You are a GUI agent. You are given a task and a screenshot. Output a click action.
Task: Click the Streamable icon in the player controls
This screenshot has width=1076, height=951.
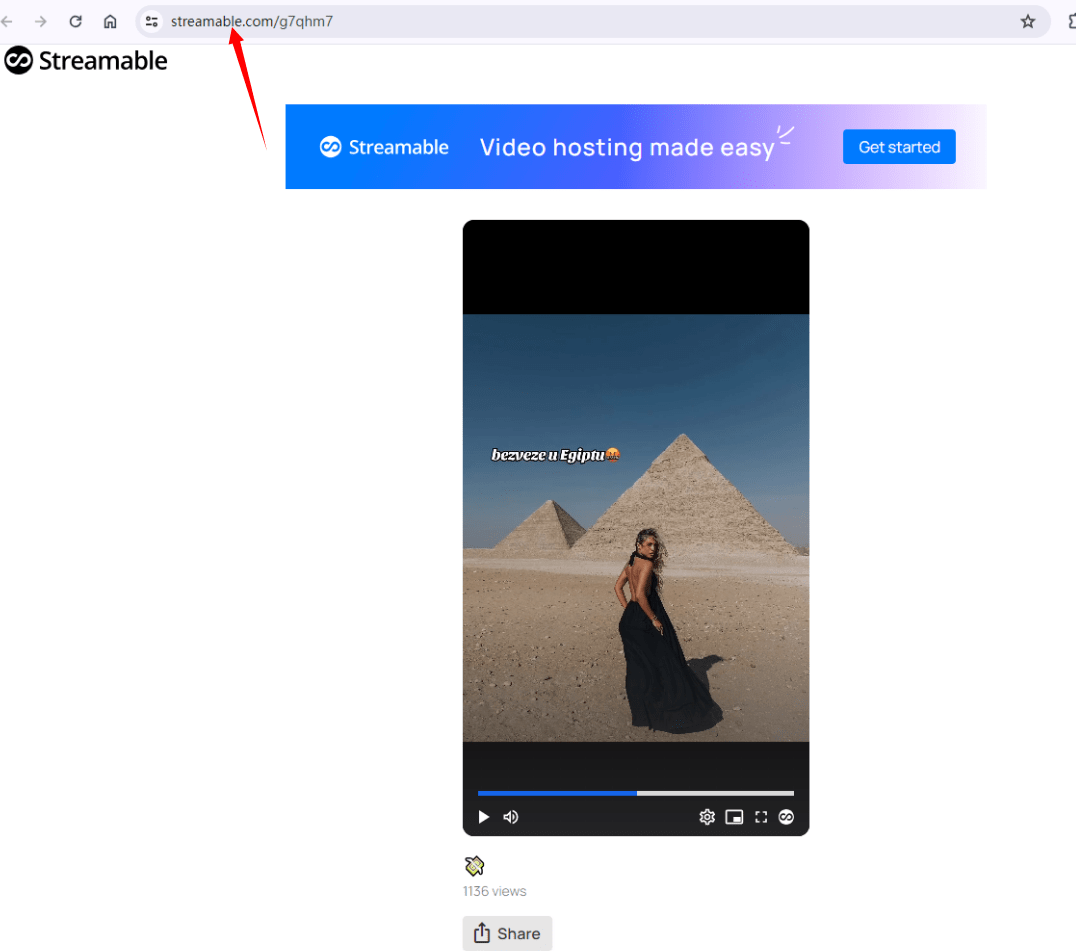[x=787, y=817]
